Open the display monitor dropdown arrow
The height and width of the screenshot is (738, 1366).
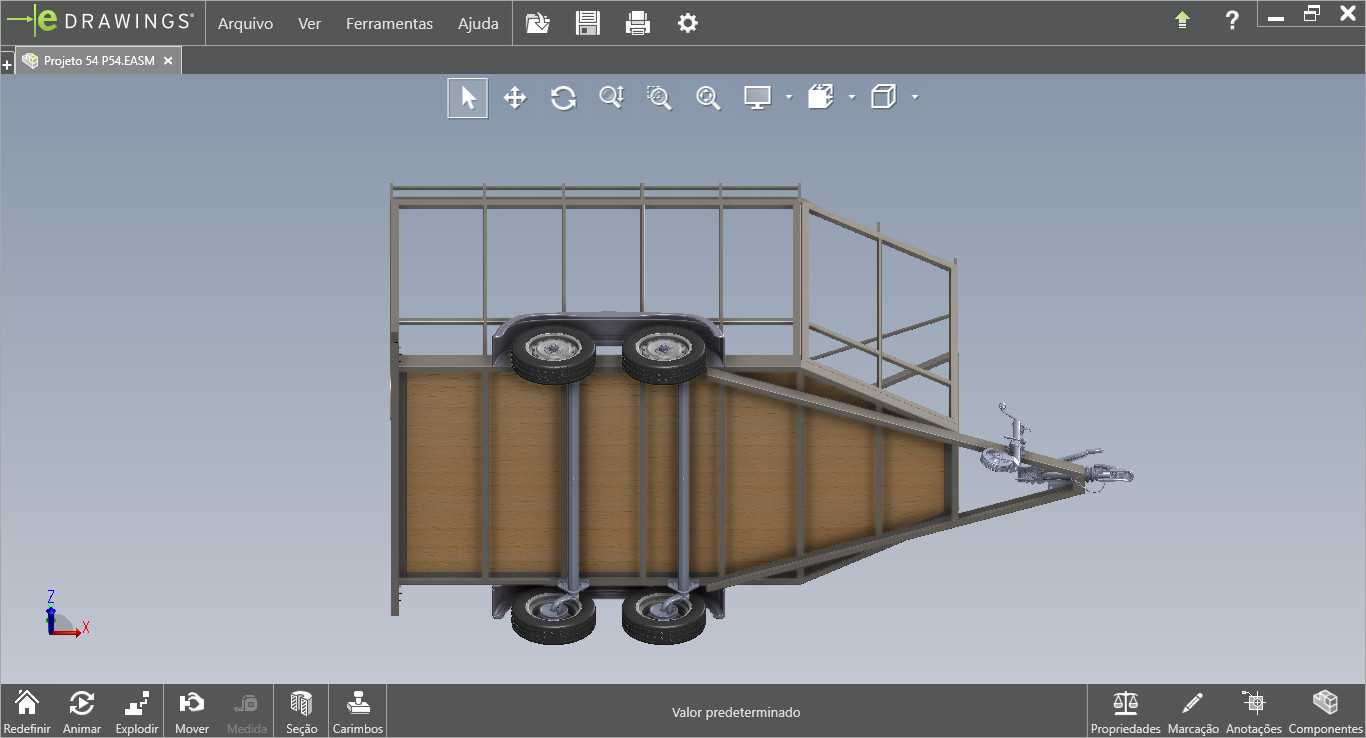pos(789,98)
